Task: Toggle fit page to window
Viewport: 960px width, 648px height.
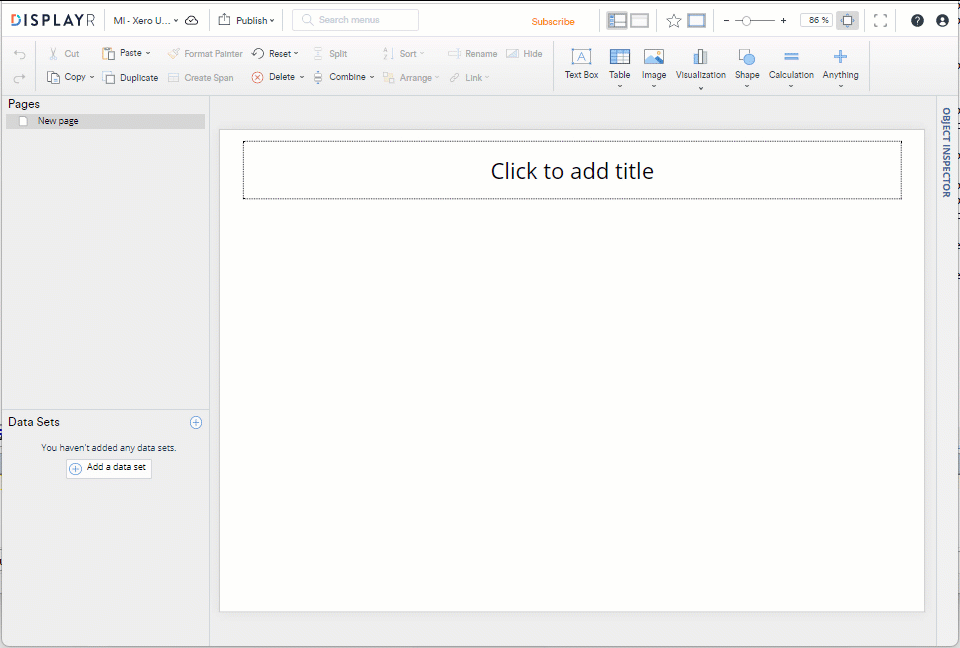Action: [847, 20]
